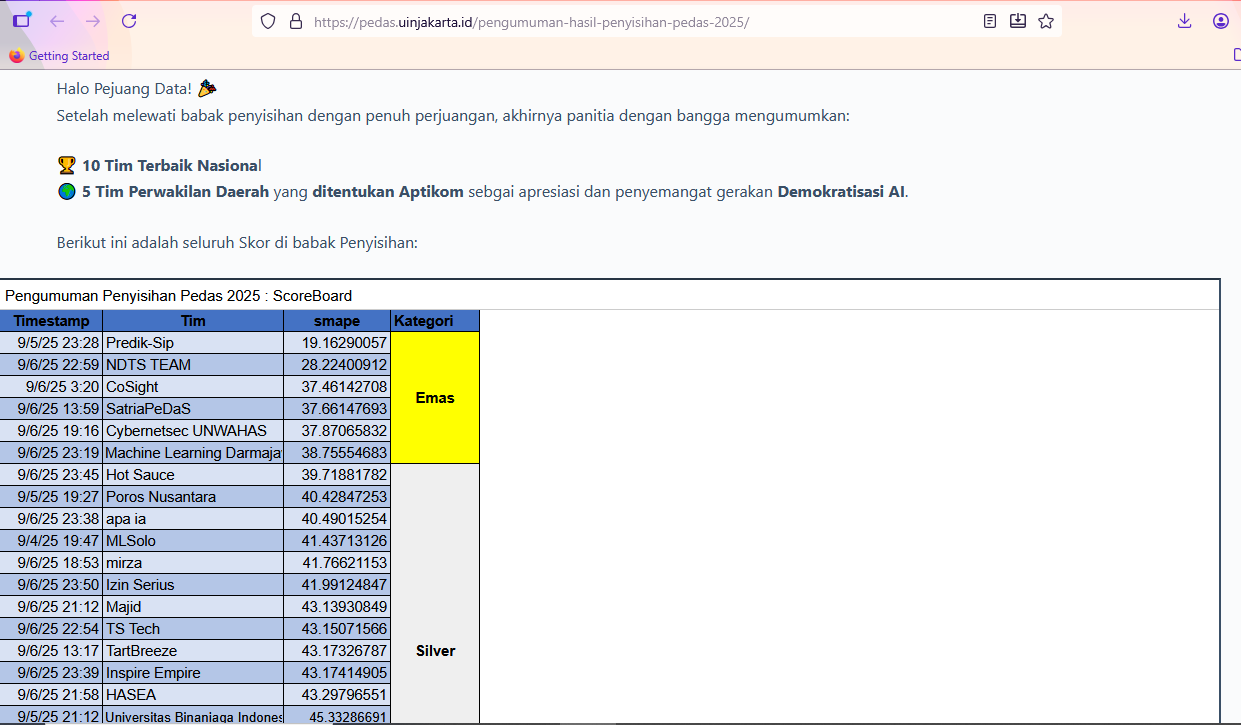Click the site security padlock icon

pyautogui.click(x=295, y=21)
